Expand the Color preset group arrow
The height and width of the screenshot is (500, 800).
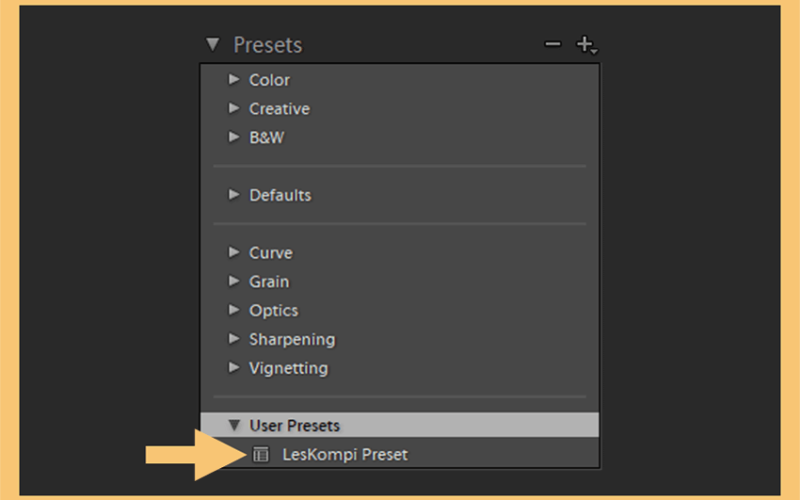pyautogui.click(x=234, y=79)
